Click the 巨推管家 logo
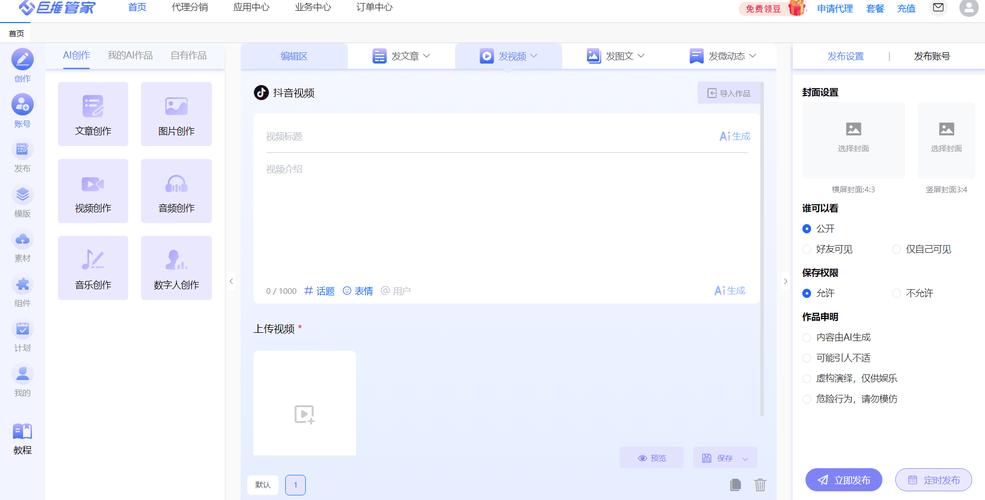The image size is (985, 500). point(57,8)
